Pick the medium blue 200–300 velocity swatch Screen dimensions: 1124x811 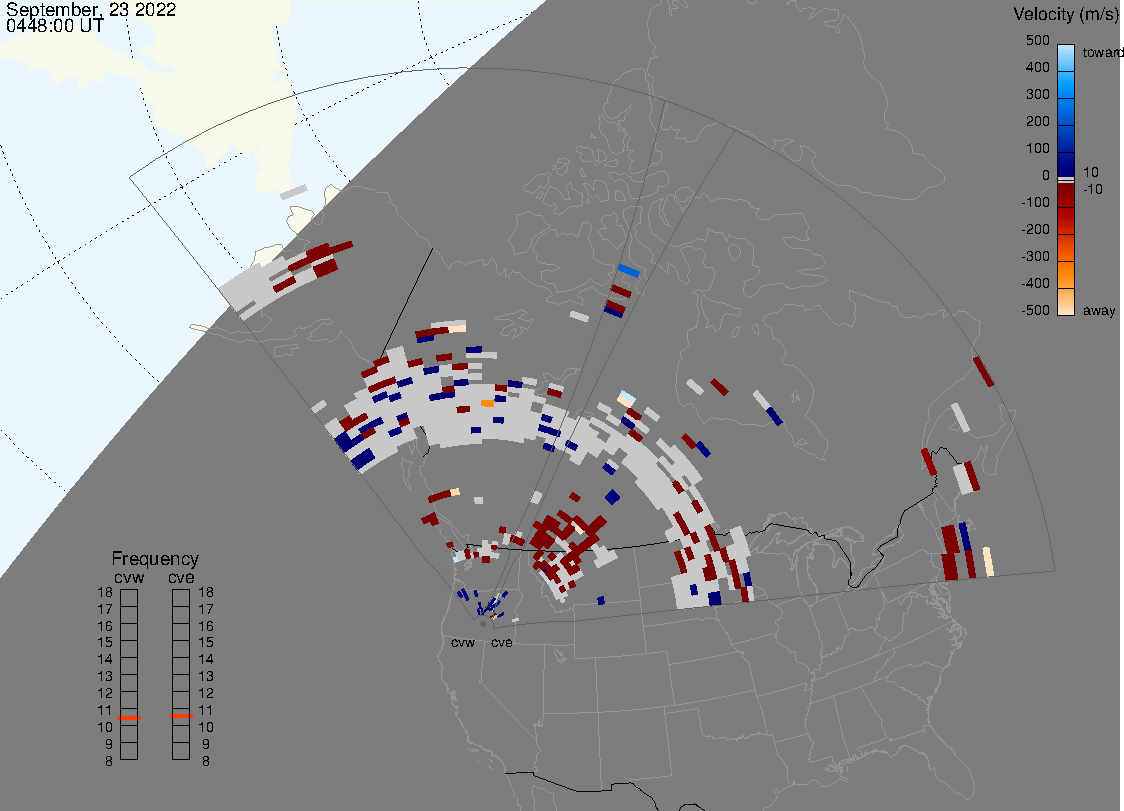pos(1066,111)
